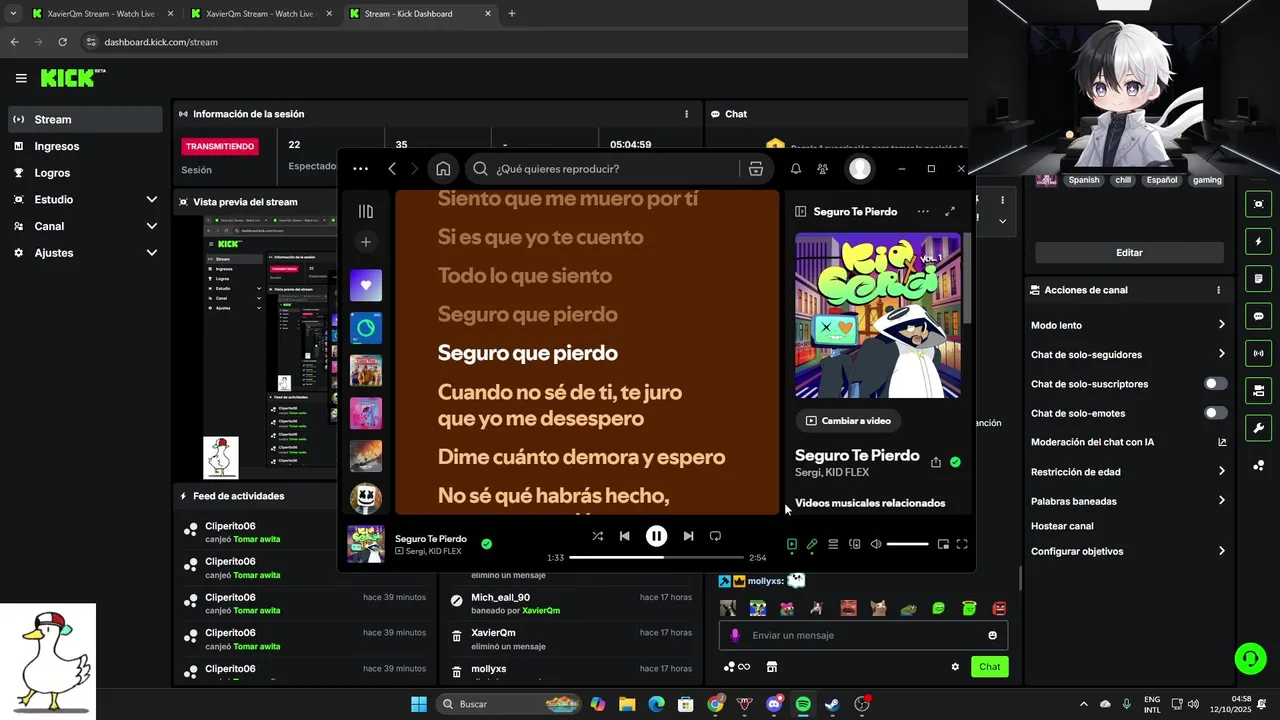This screenshot has height=720, width=1280.
Task: Click lyric line Dime cuánto demora y espero
Action: tap(581, 457)
